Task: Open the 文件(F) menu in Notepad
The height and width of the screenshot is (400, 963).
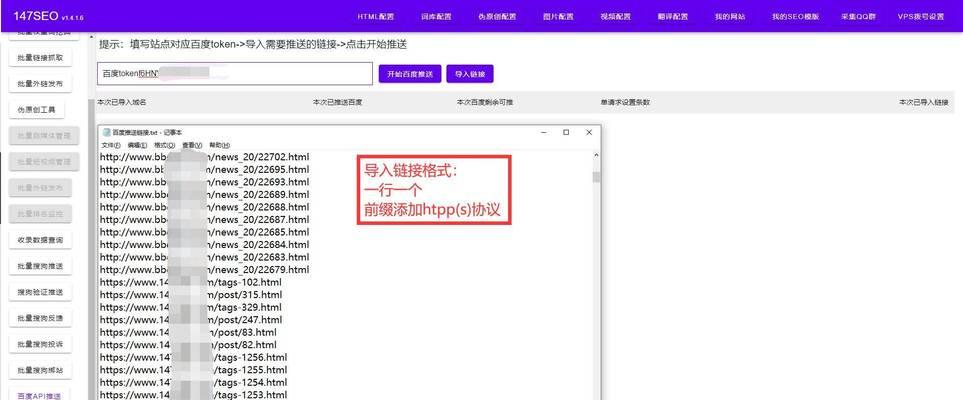Action: 111,145
